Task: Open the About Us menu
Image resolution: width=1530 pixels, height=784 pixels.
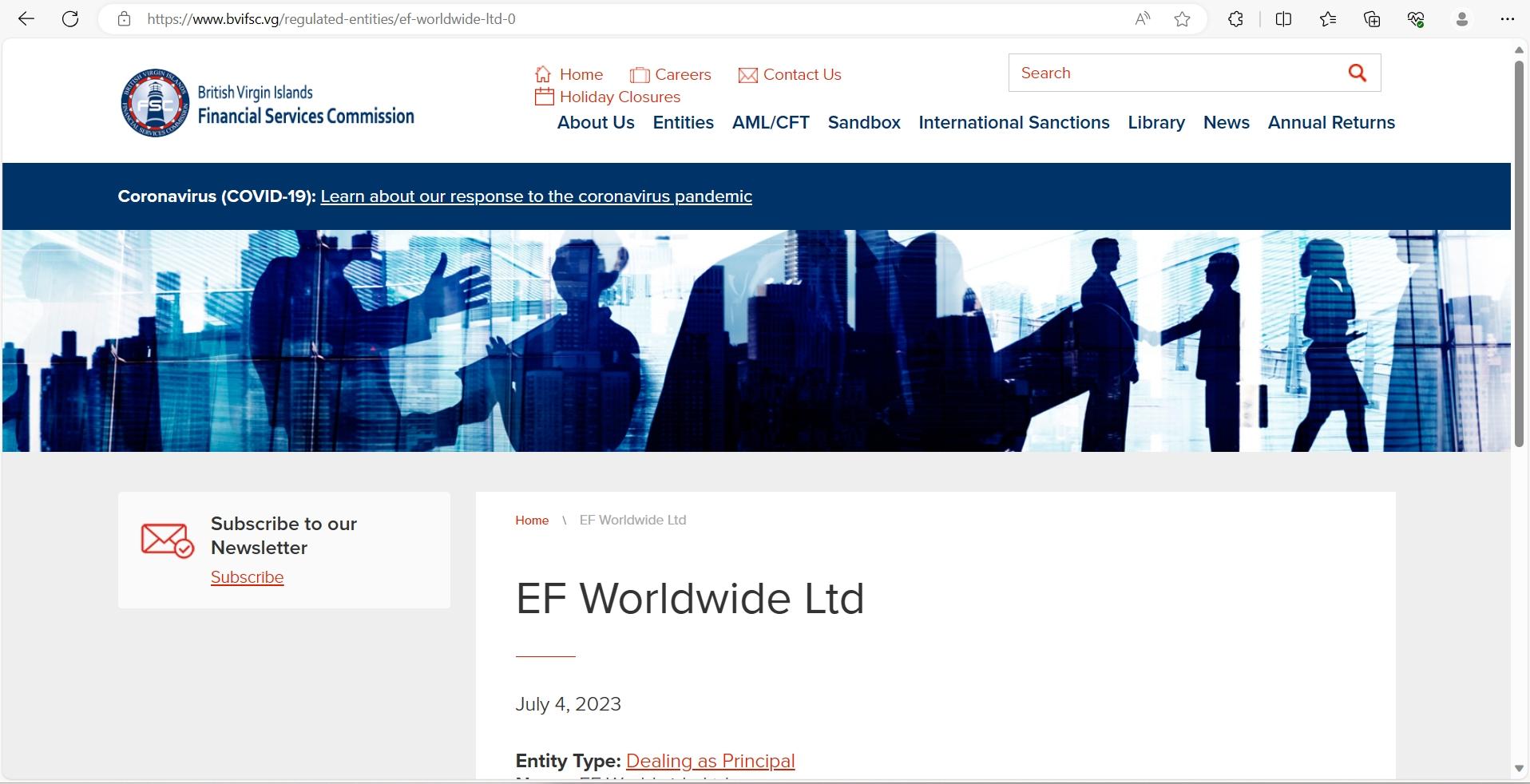Action: [x=596, y=123]
